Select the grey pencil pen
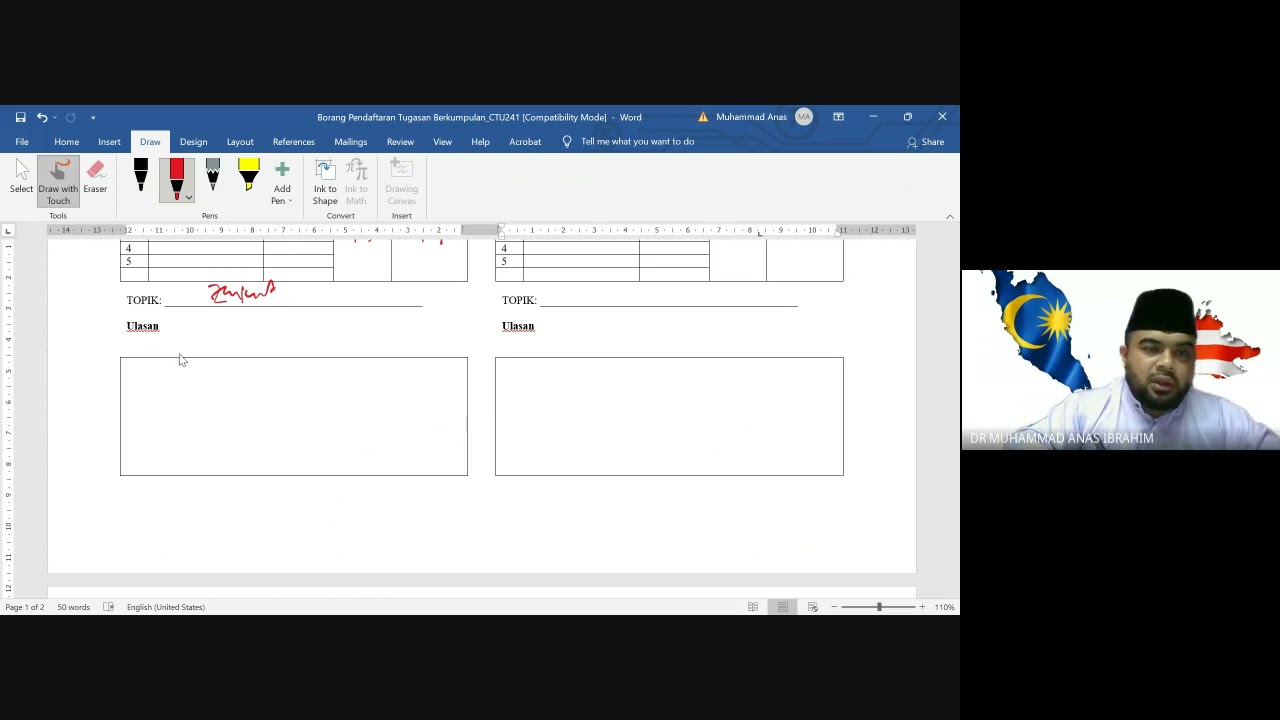This screenshot has height=720, width=1280. (x=212, y=176)
